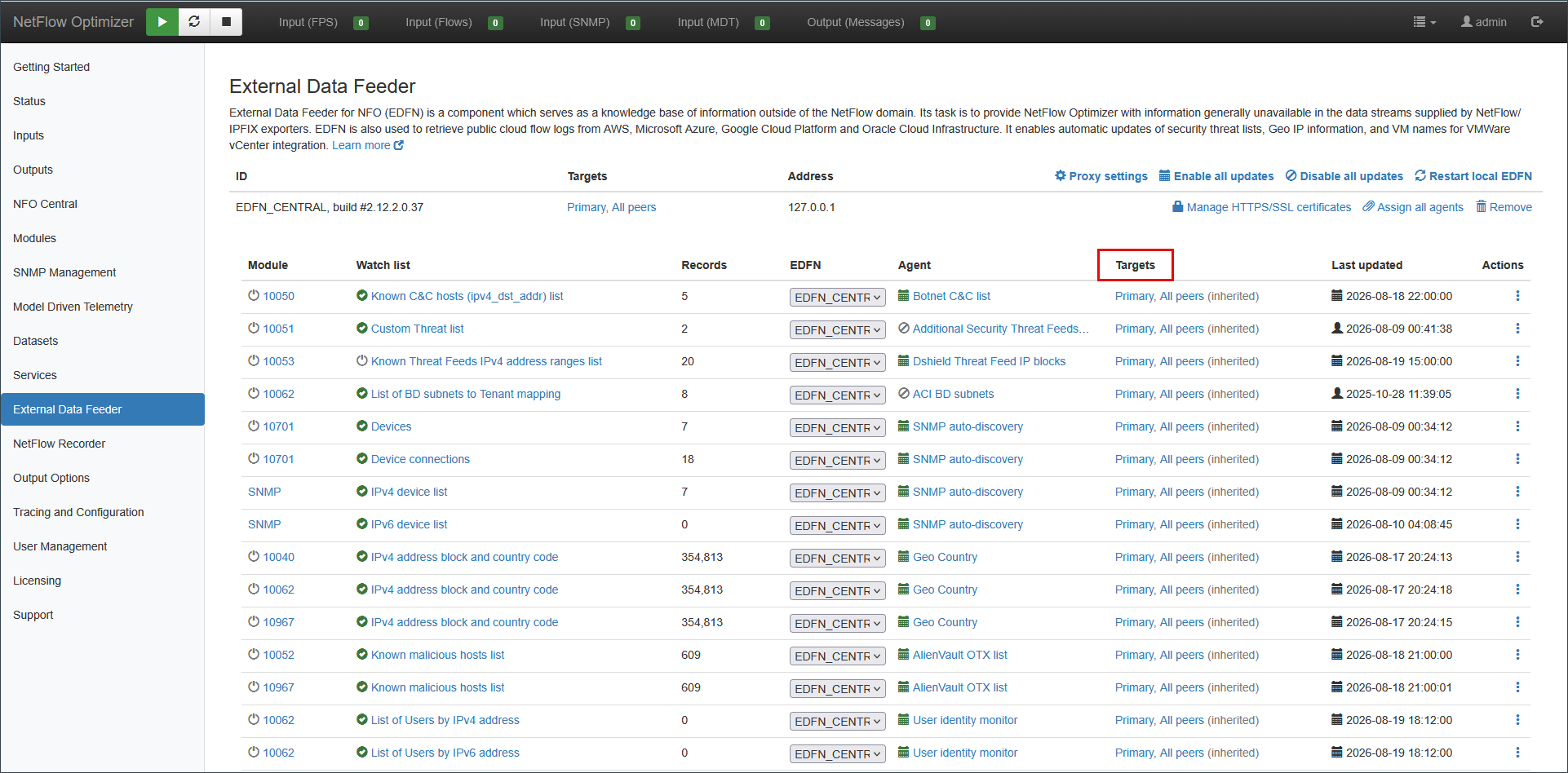Open AlienVault OTX list for module 10052
The width and height of the screenshot is (1568, 773).
[x=959, y=655]
